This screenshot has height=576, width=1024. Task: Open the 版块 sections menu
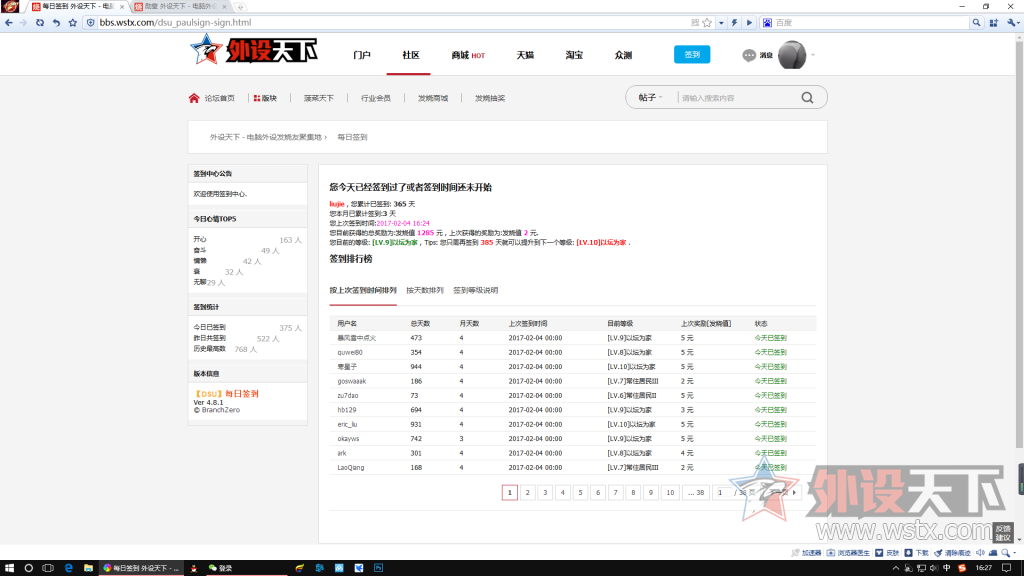pos(265,98)
